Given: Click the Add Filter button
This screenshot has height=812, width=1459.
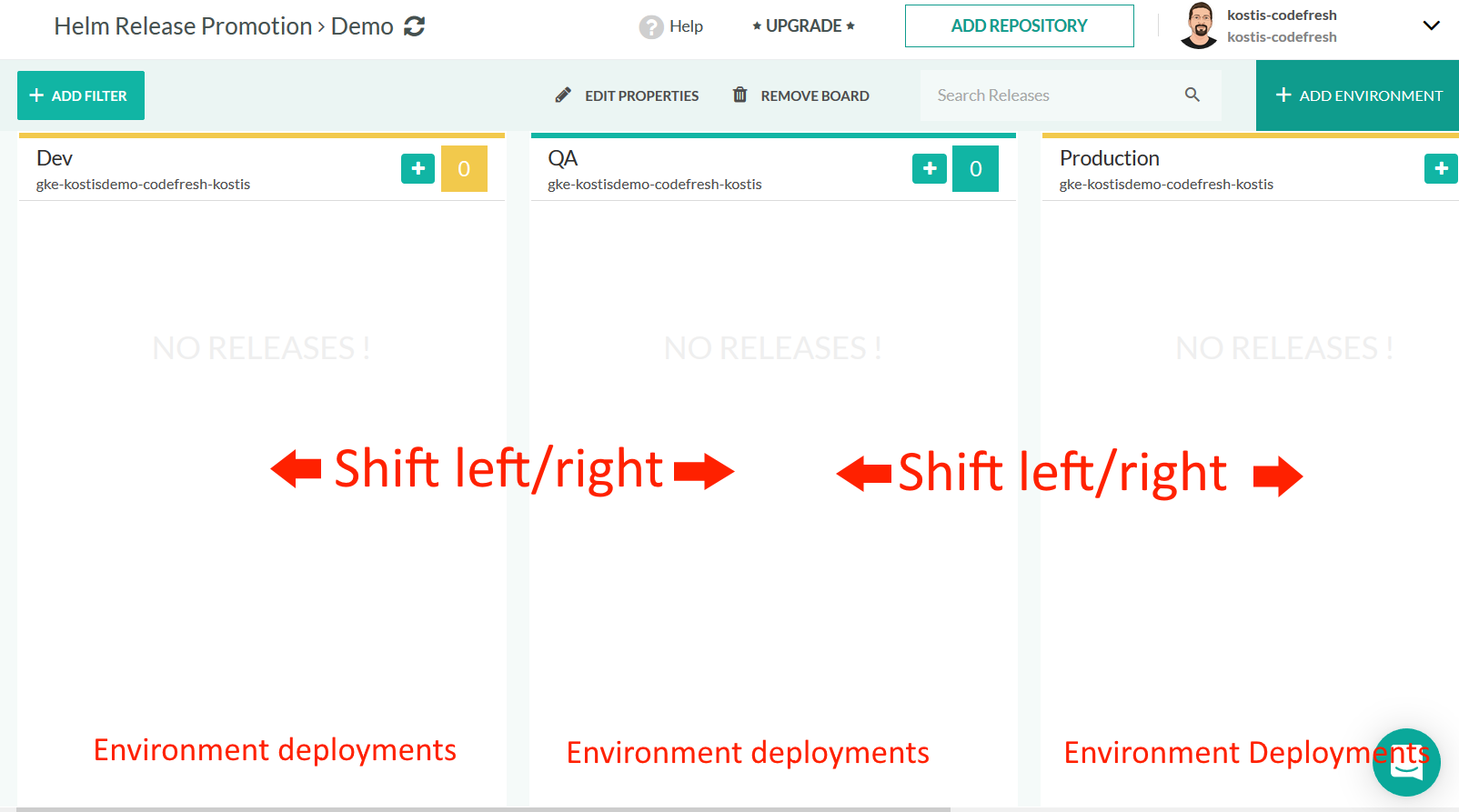Looking at the screenshot, I should tap(81, 95).
